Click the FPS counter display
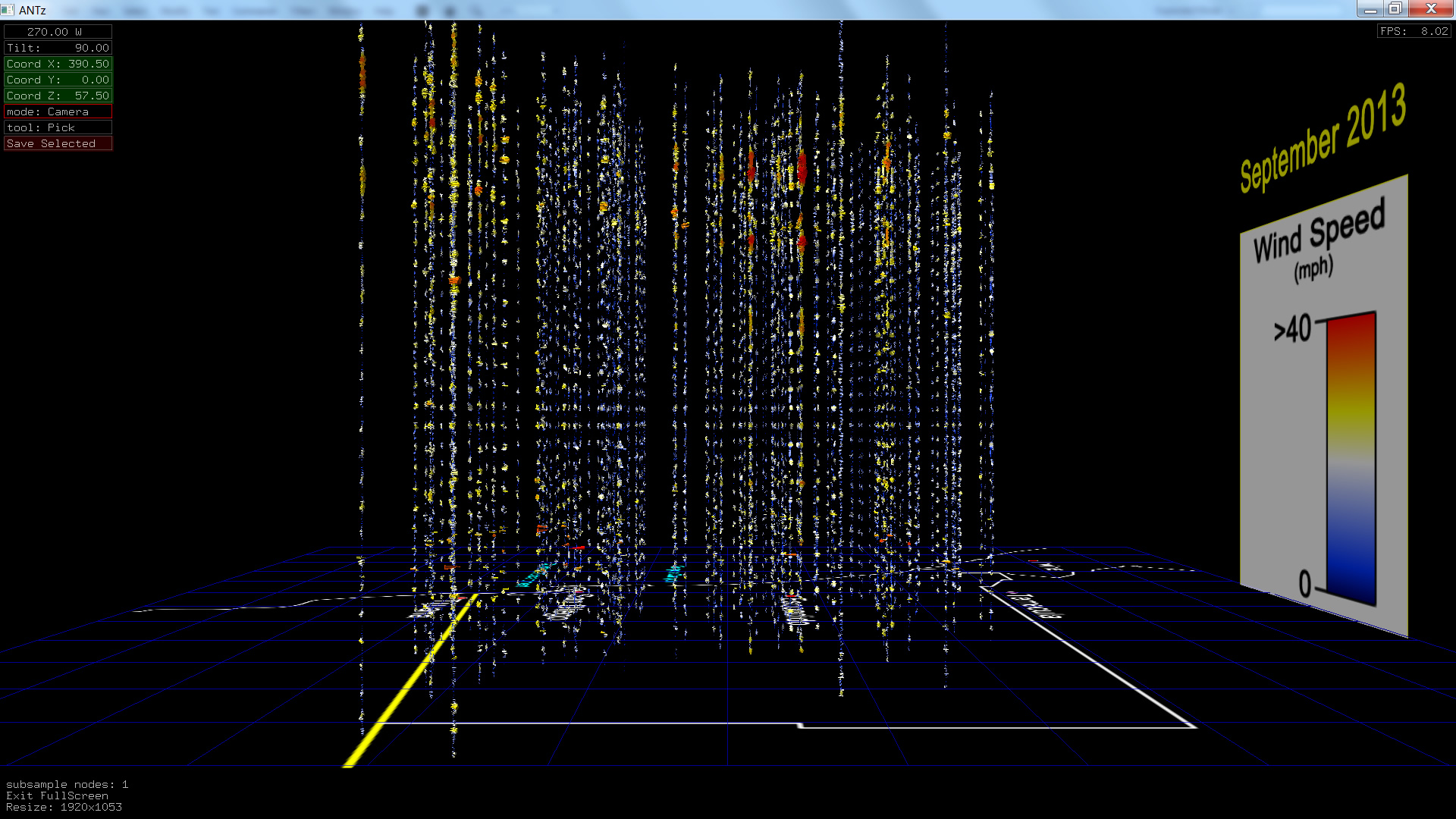1456x819 pixels. (x=1414, y=31)
